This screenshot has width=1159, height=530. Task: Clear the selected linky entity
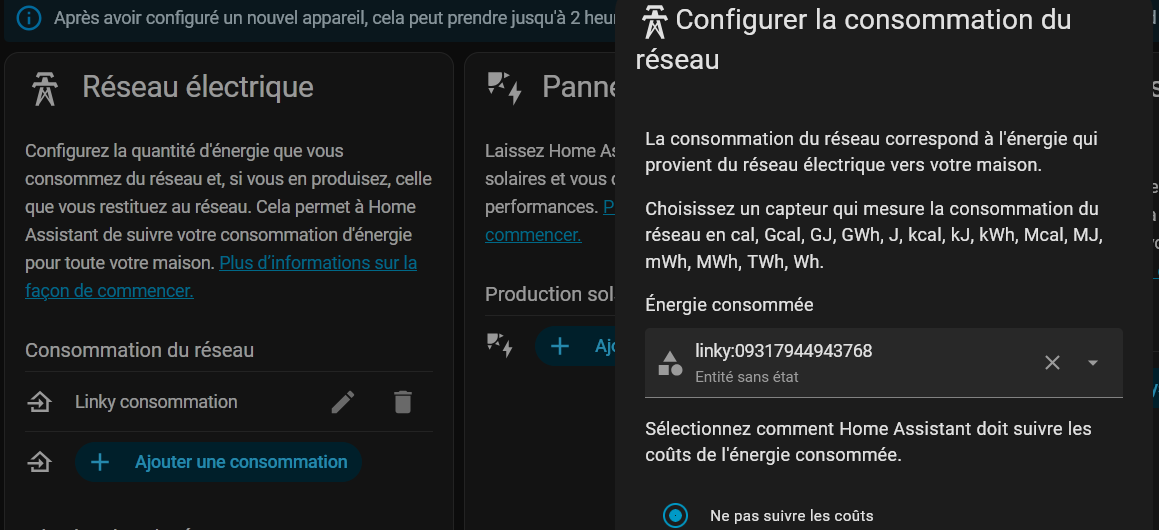tap(1052, 363)
